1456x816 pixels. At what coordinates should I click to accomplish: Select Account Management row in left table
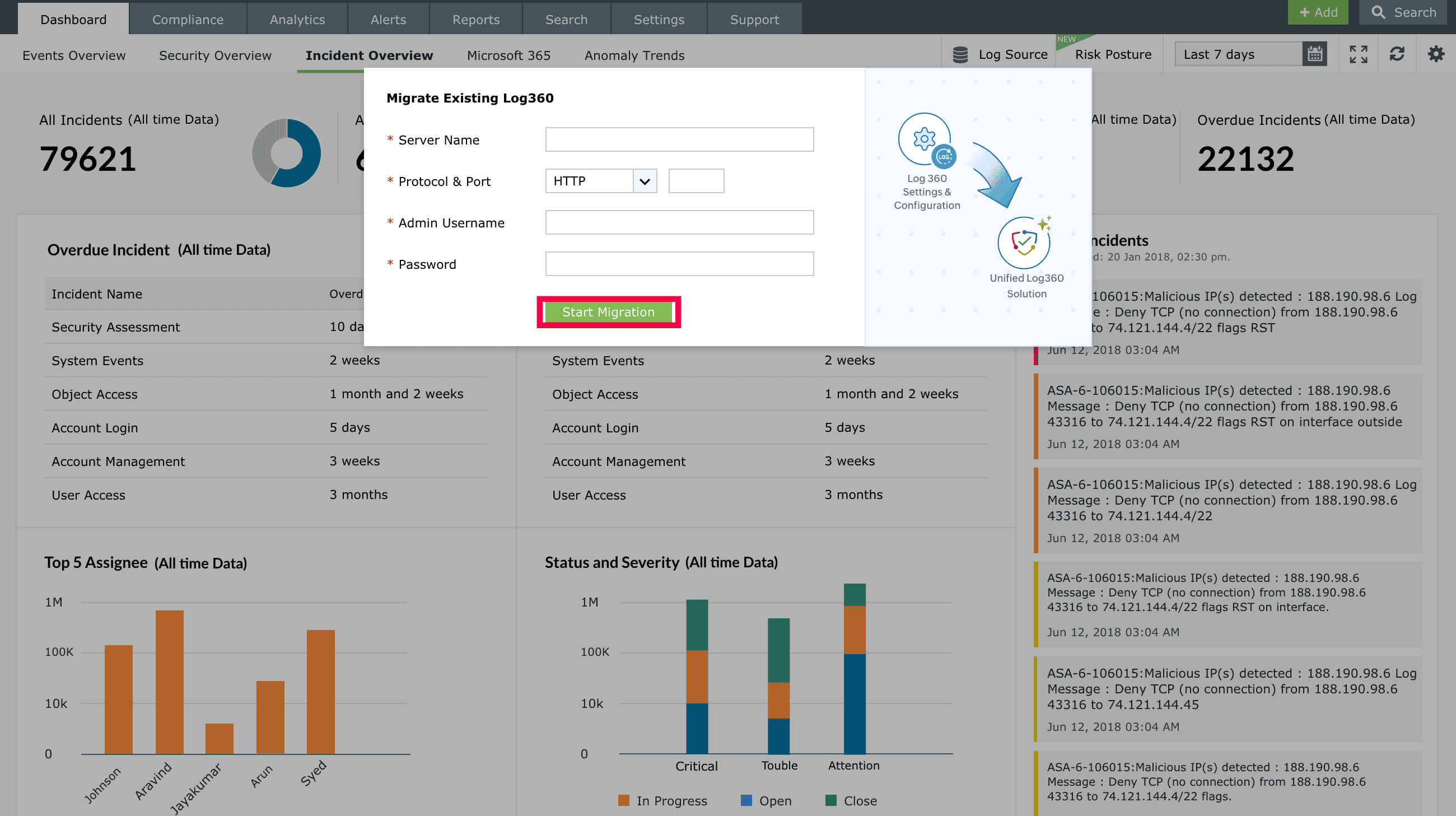click(x=265, y=461)
